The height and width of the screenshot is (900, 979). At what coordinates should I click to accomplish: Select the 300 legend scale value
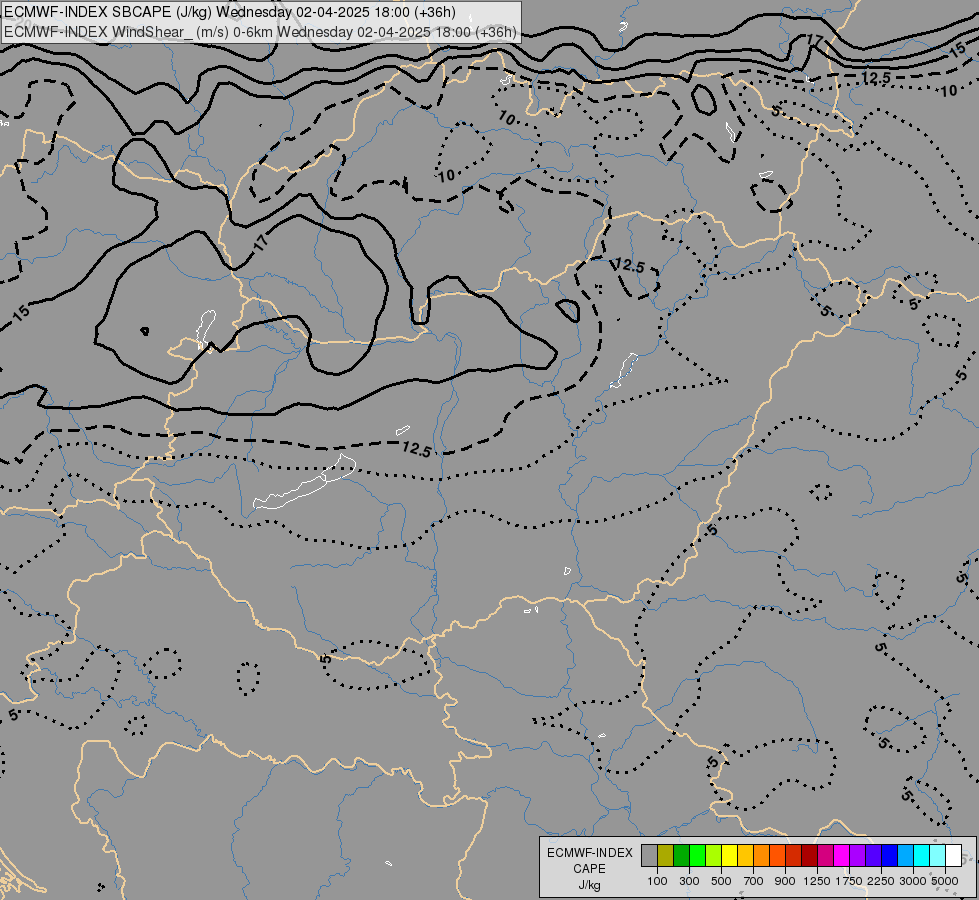(x=689, y=881)
